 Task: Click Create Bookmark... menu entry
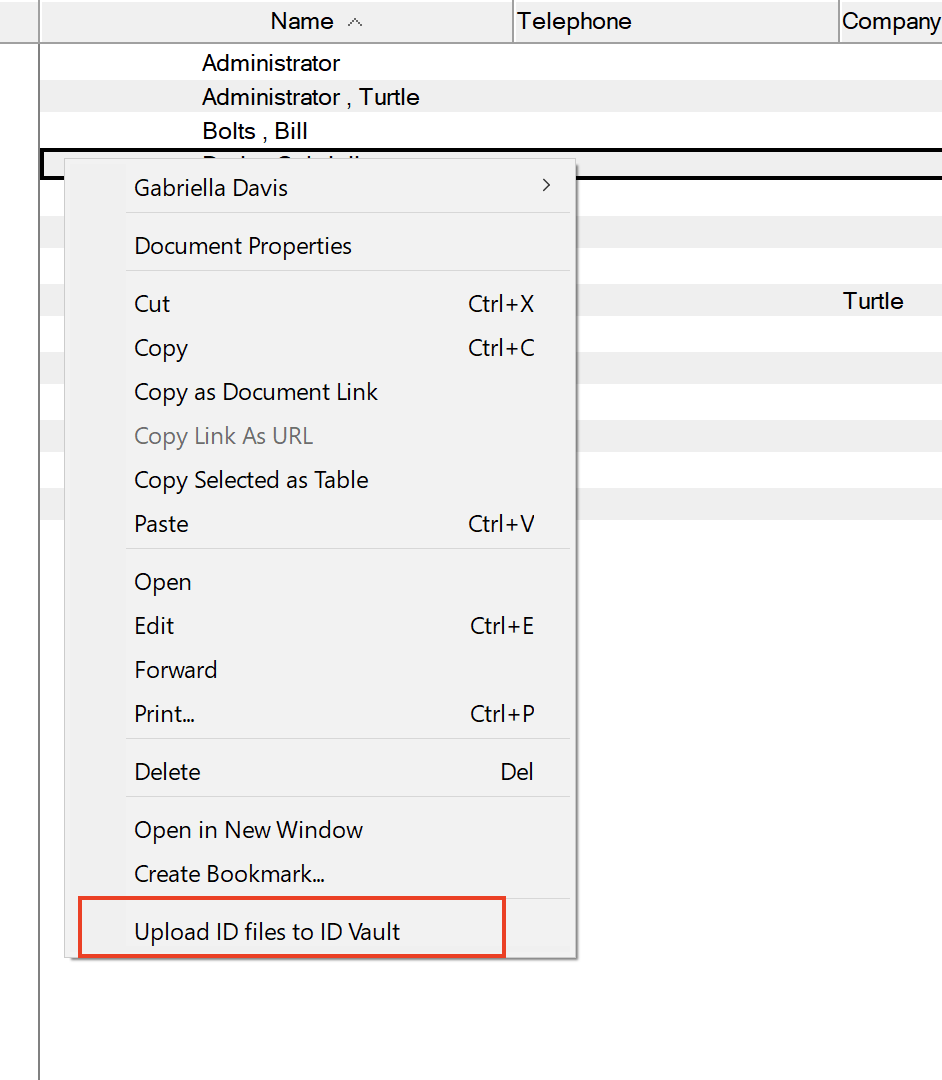[230, 874]
